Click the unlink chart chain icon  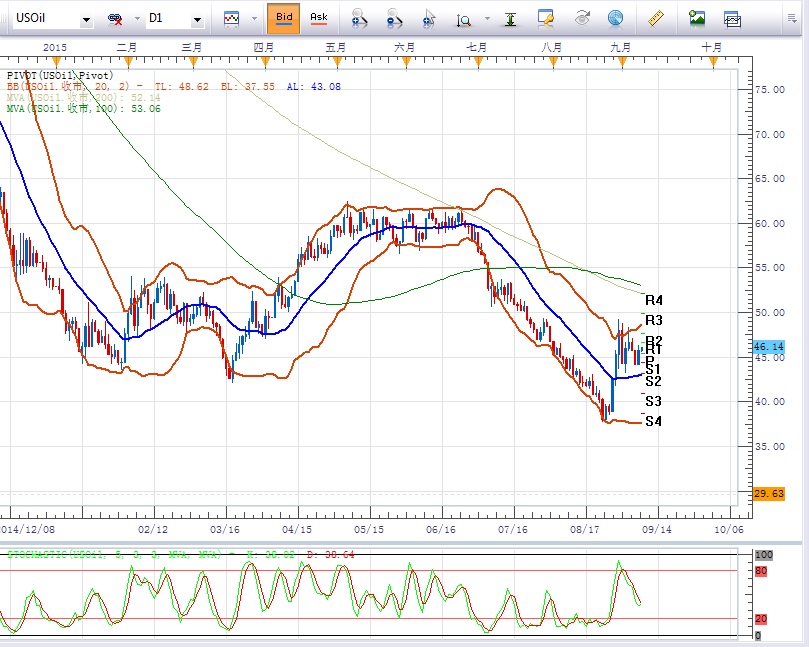pos(115,19)
